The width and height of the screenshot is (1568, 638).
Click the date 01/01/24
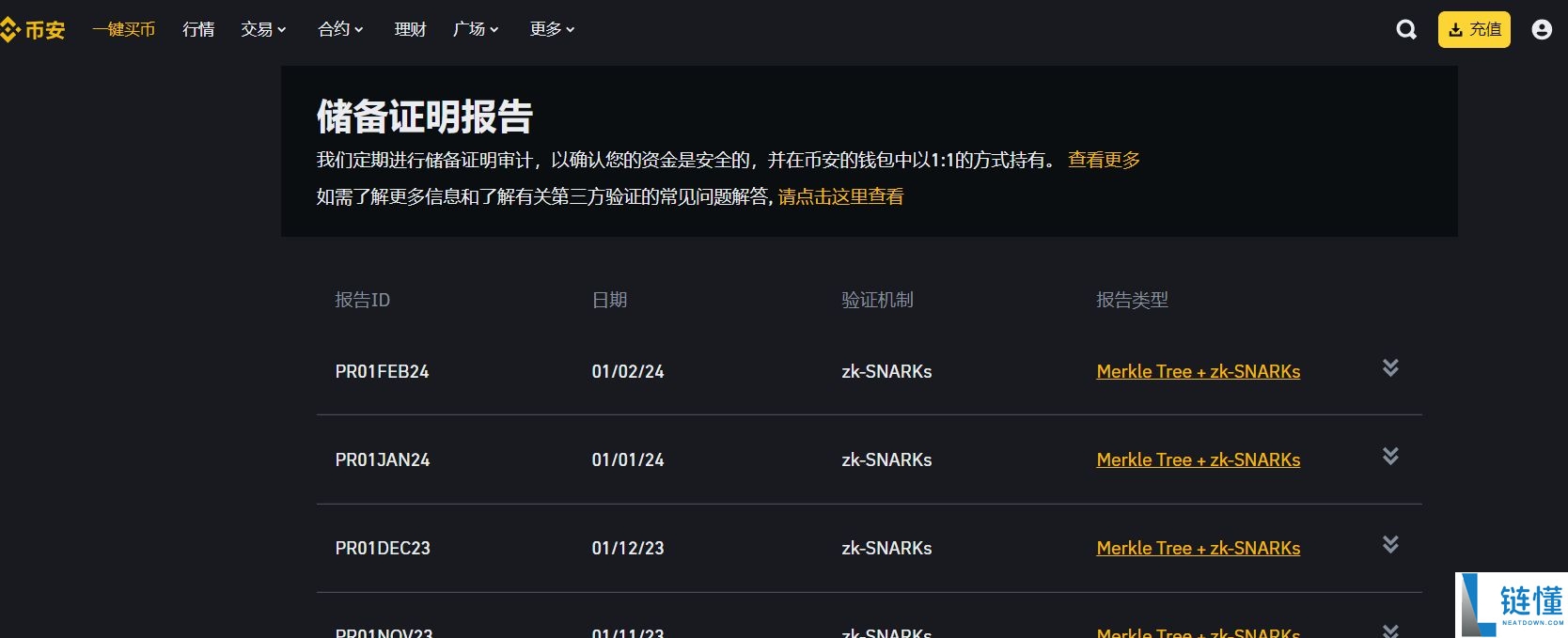(x=628, y=459)
